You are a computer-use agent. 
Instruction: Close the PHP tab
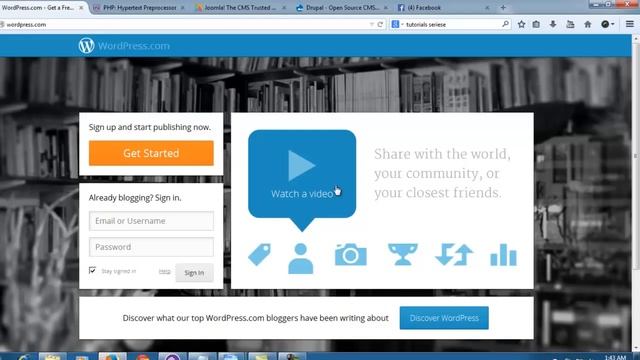(182, 8)
